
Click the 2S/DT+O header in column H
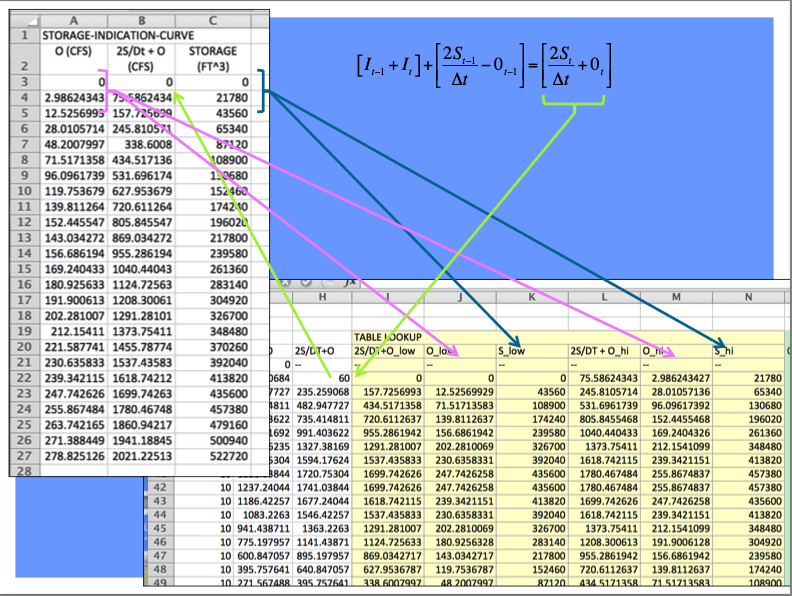(x=322, y=351)
